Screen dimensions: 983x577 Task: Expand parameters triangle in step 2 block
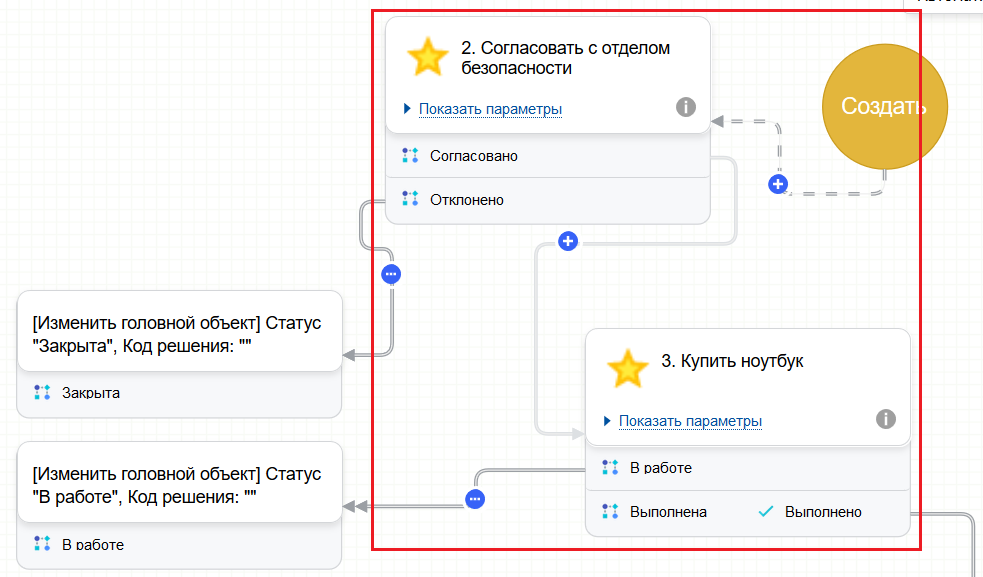click(407, 109)
